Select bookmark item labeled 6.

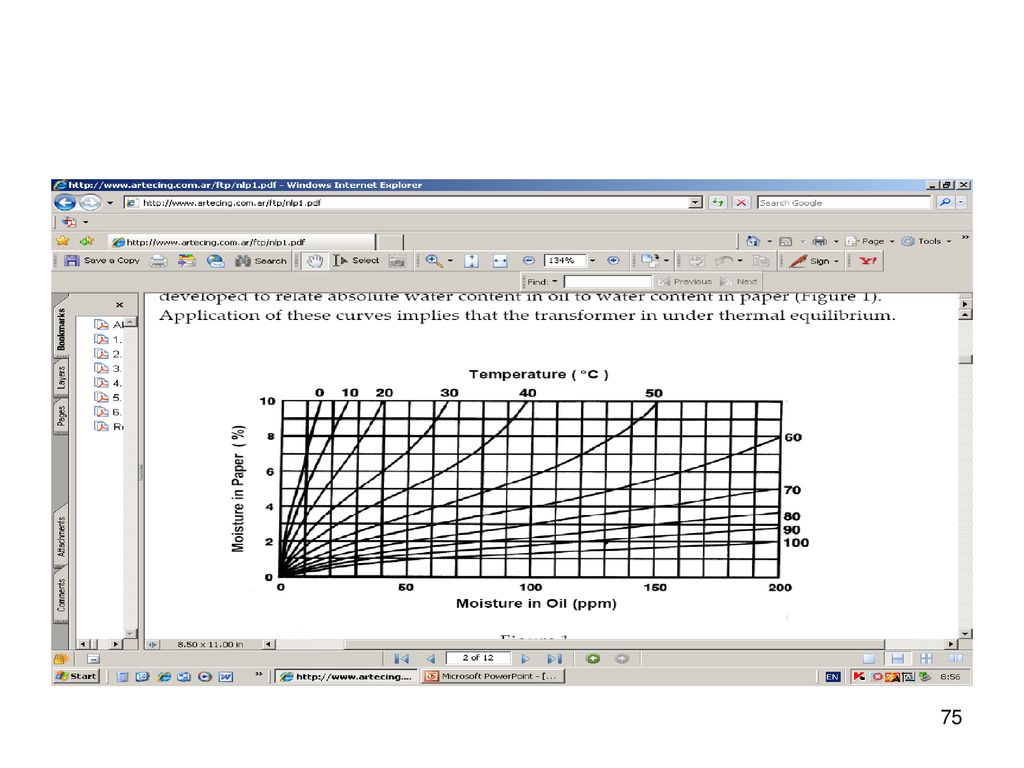point(108,412)
